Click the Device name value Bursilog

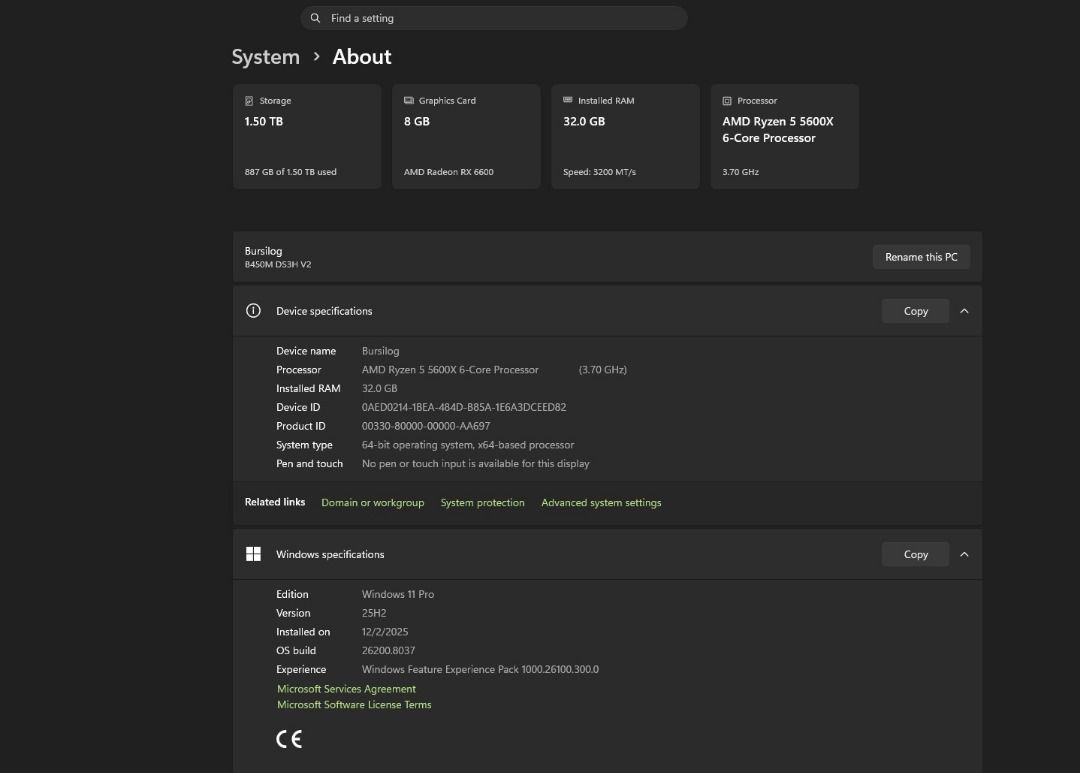click(380, 351)
